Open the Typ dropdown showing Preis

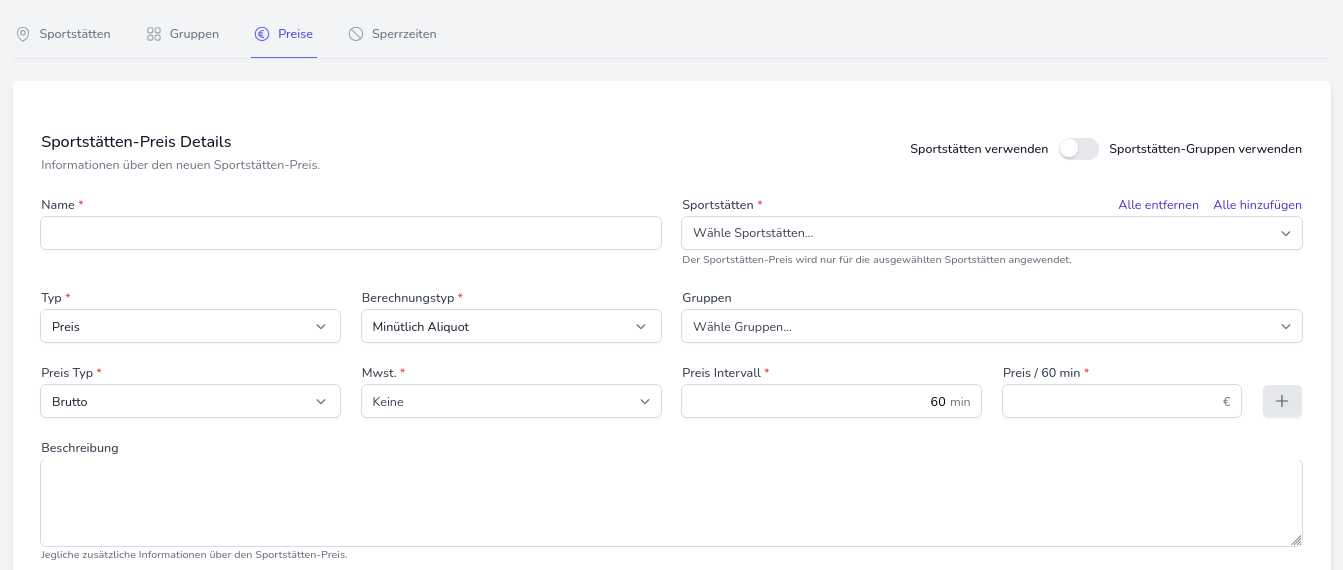point(190,326)
